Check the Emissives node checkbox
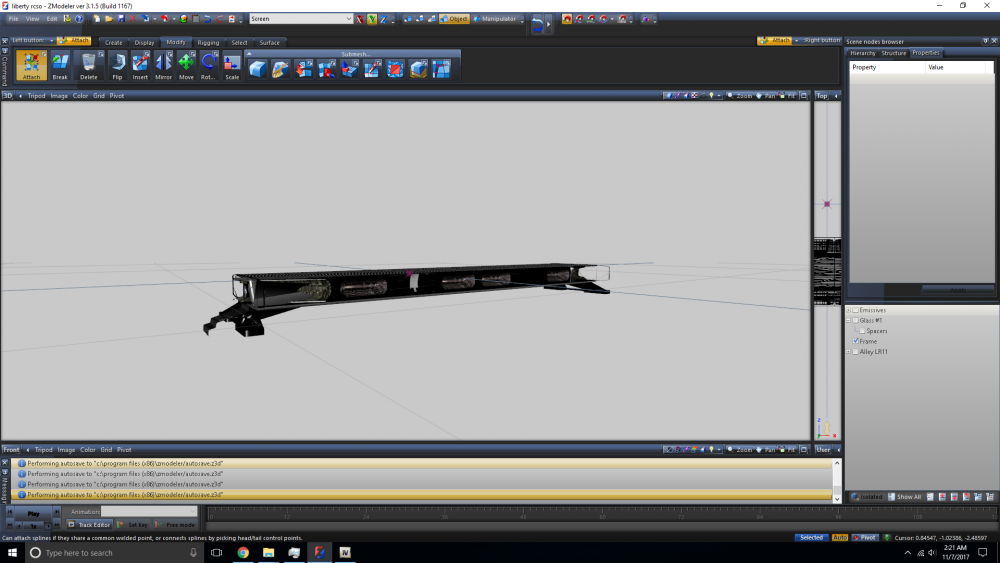This screenshot has height=563, width=1000. tap(856, 310)
